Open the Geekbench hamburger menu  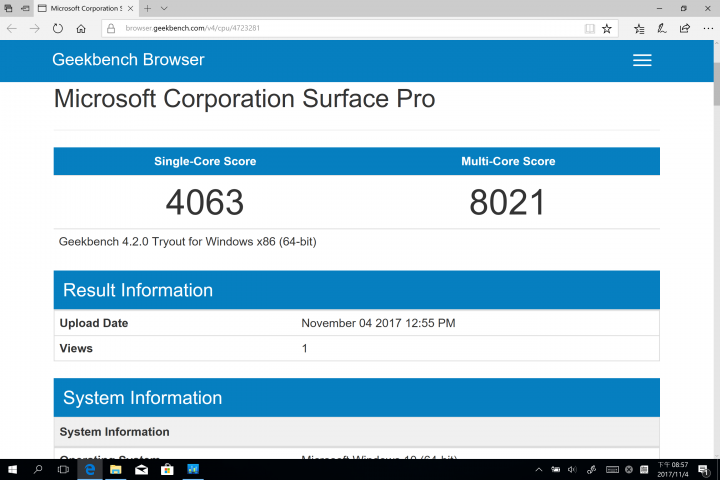642,60
